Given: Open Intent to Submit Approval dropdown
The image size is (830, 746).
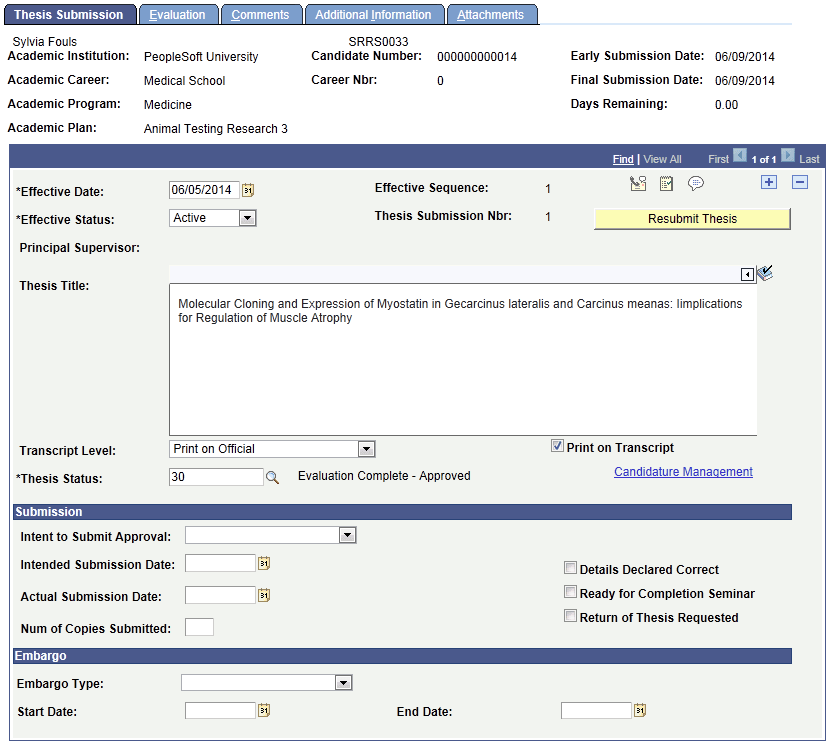Looking at the screenshot, I should click(347, 535).
